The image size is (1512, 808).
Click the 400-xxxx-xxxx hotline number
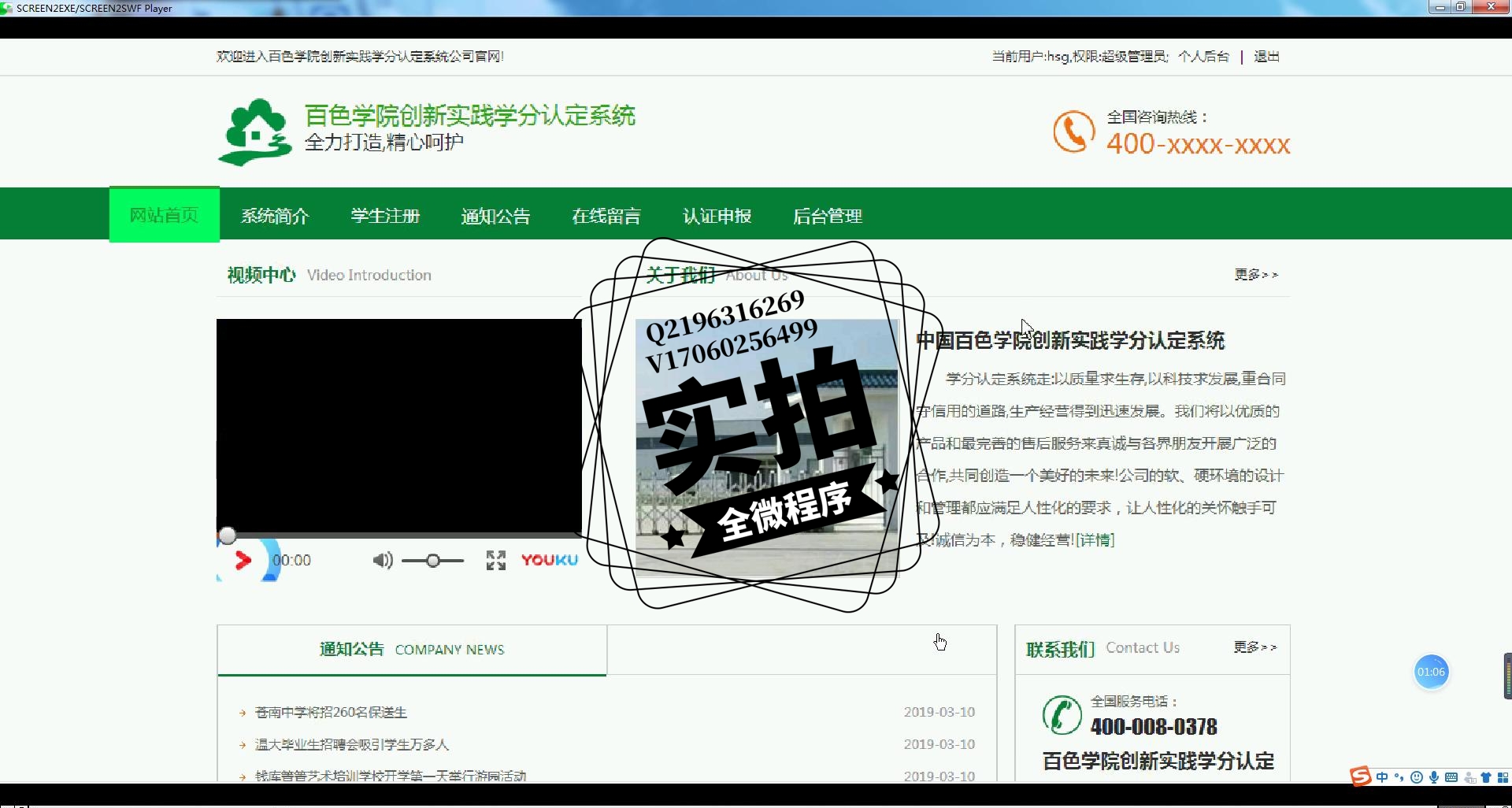point(1198,144)
